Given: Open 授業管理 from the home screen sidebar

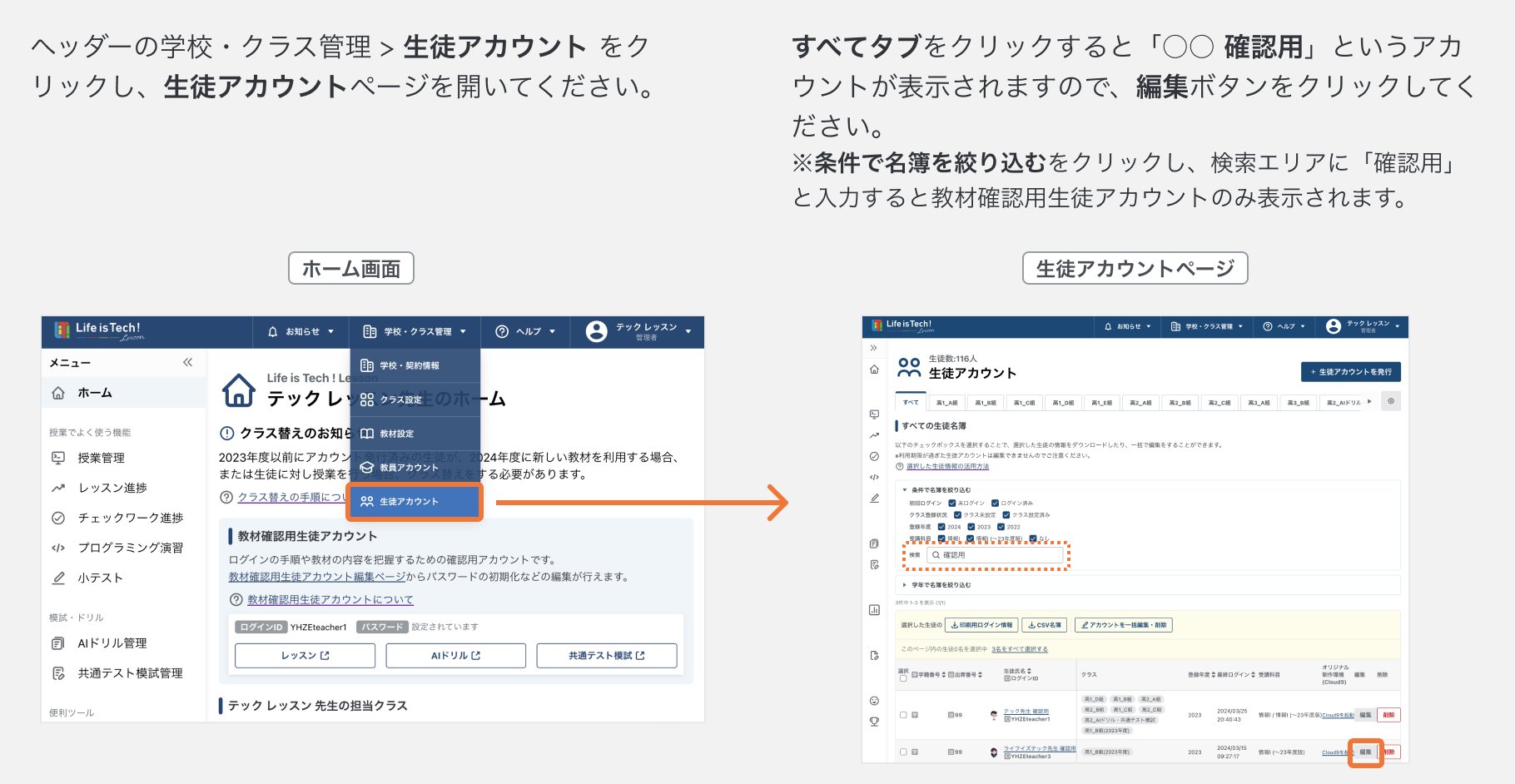Looking at the screenshot, I should click(x=101, y=458).
